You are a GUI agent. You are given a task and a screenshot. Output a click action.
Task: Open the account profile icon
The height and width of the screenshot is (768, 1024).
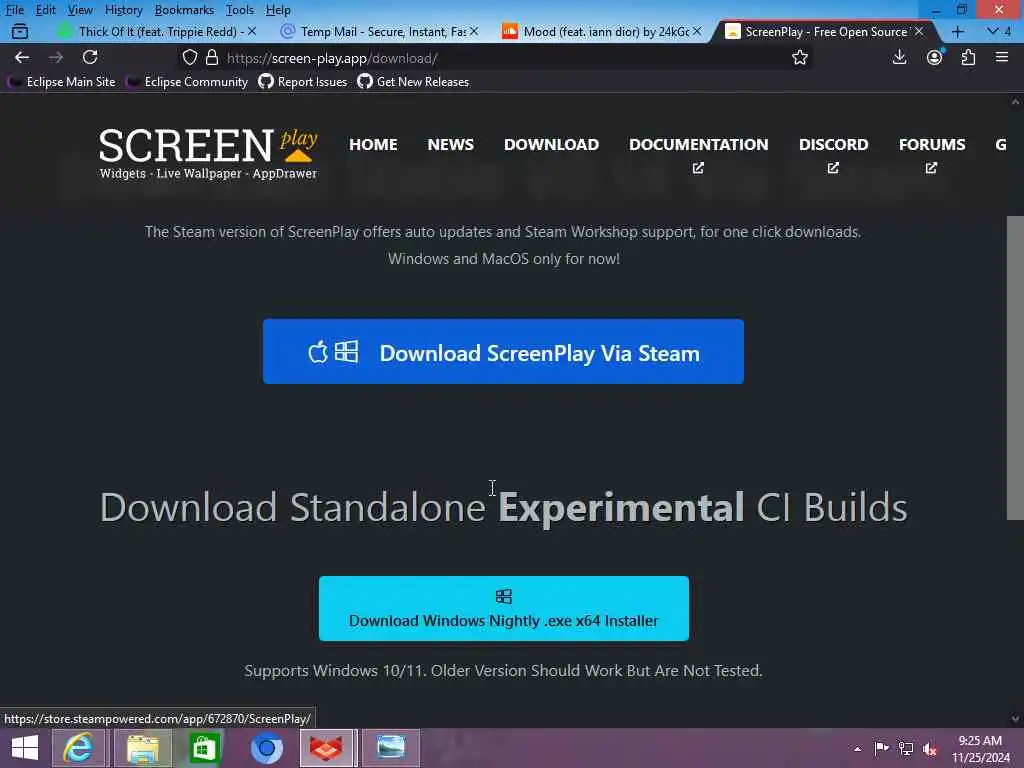pyautogui.click(x=935, y=57)
